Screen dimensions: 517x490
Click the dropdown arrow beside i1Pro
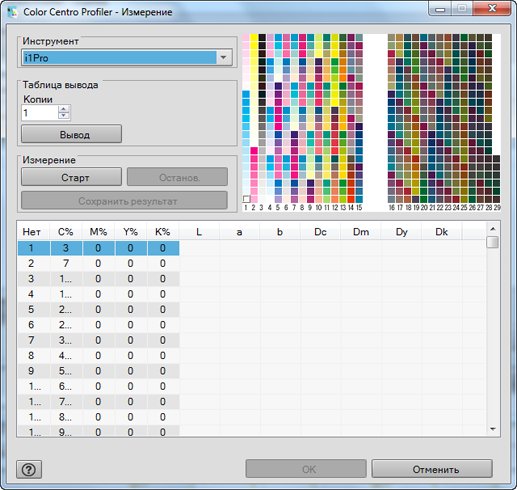pos(224,58)
